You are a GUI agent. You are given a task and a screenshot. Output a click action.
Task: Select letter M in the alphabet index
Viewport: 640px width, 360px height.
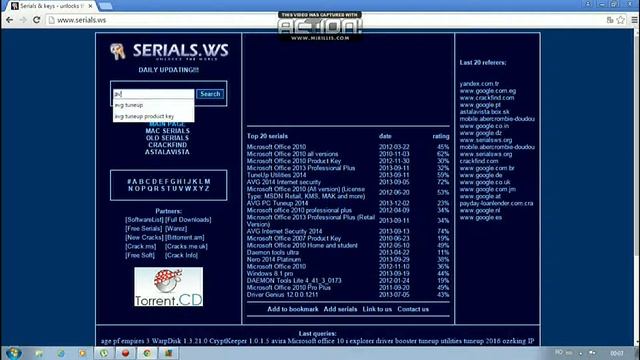pos(207,182)
